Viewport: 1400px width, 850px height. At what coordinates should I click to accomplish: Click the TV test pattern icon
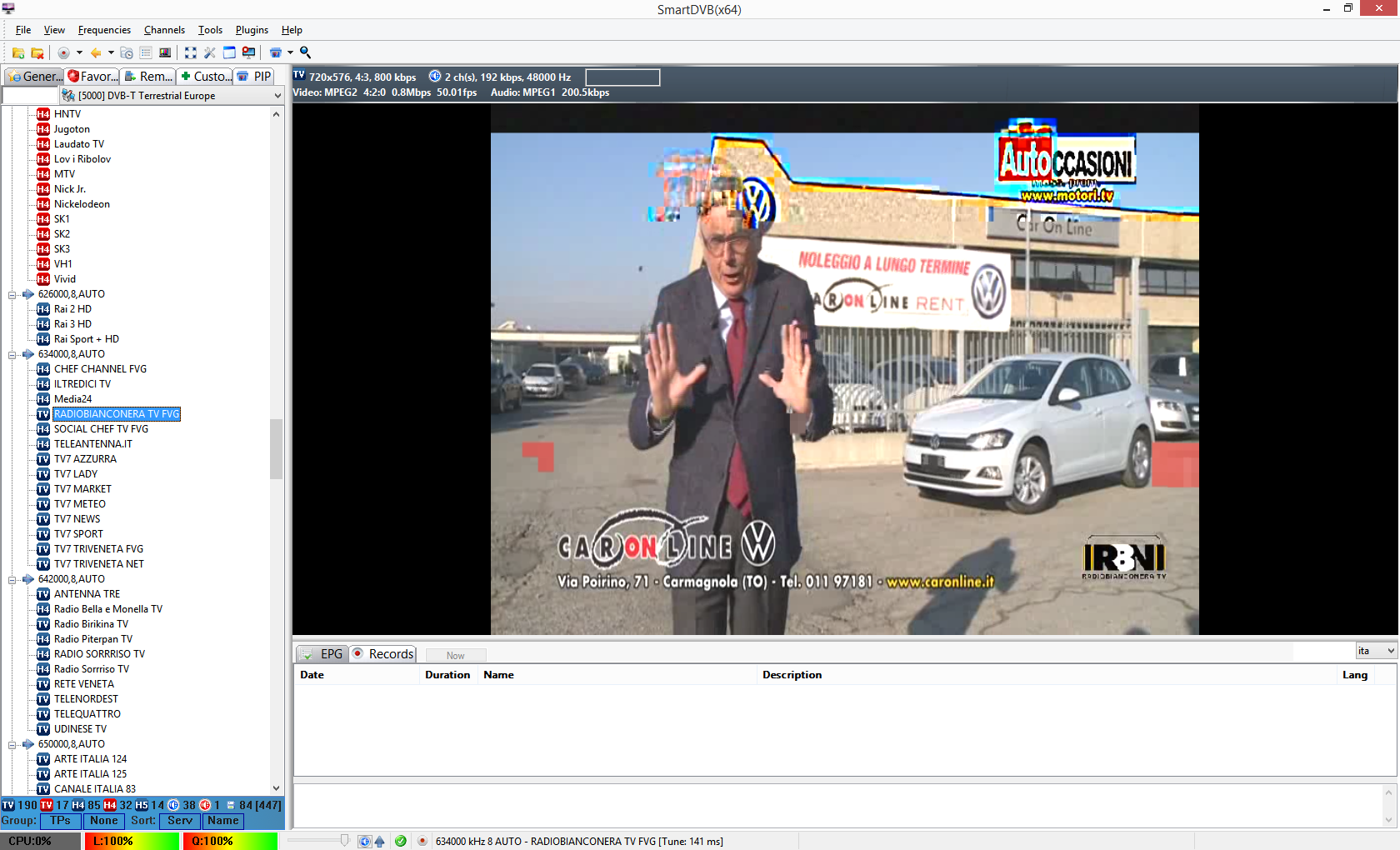165,52
